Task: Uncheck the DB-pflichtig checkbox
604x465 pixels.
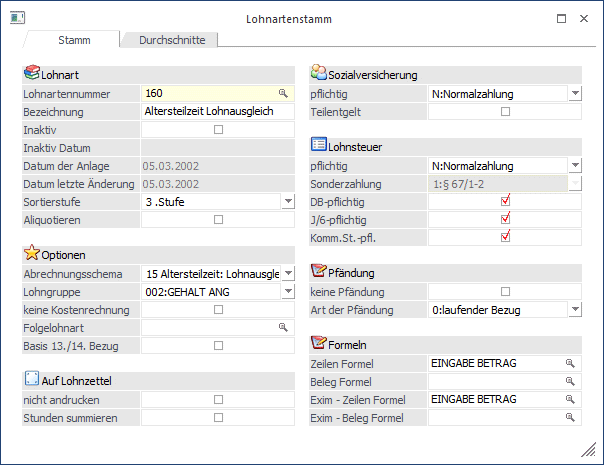Action: [506, 201]
